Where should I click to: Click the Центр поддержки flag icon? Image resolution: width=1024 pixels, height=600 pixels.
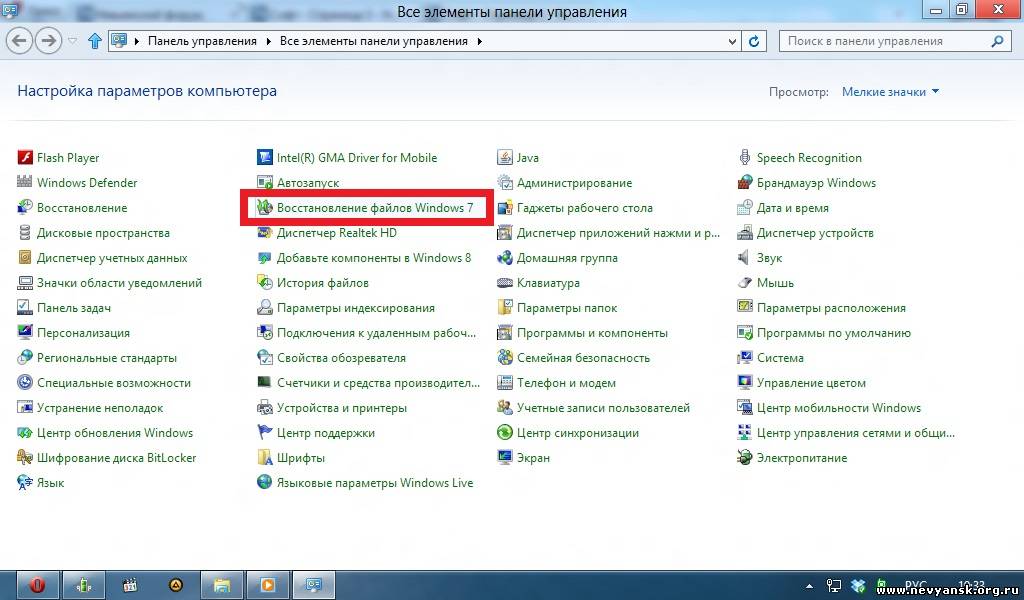264,432
